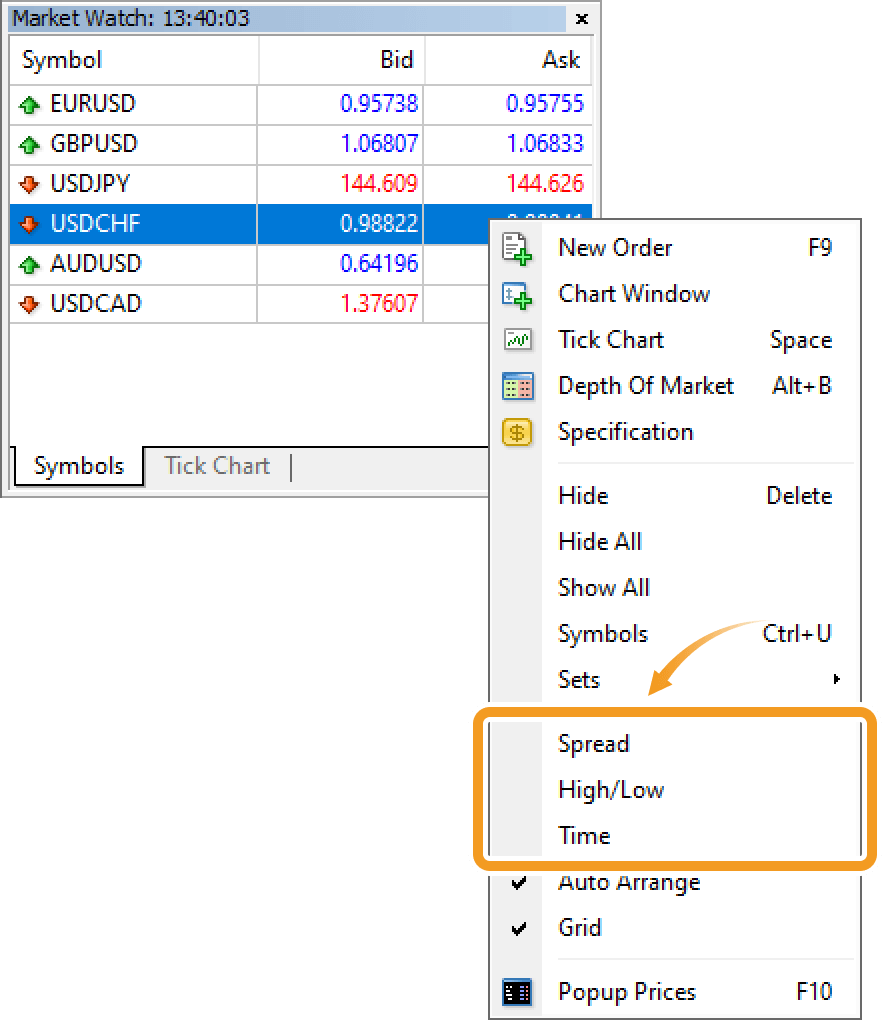Screen dimensions: 882x1020
Task: Toggle Auto Arrange off
Action: point(629,883)
